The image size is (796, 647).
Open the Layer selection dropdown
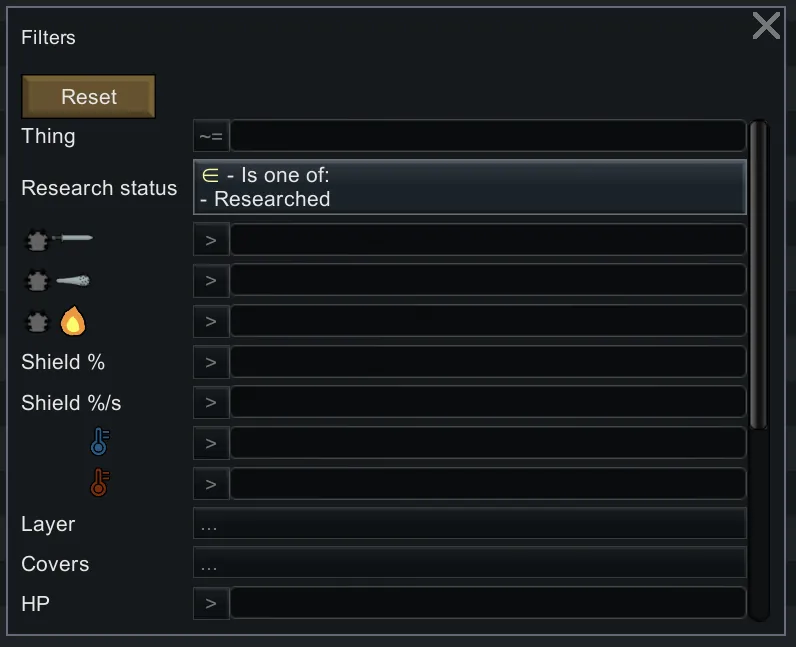[x=469, y=524]
